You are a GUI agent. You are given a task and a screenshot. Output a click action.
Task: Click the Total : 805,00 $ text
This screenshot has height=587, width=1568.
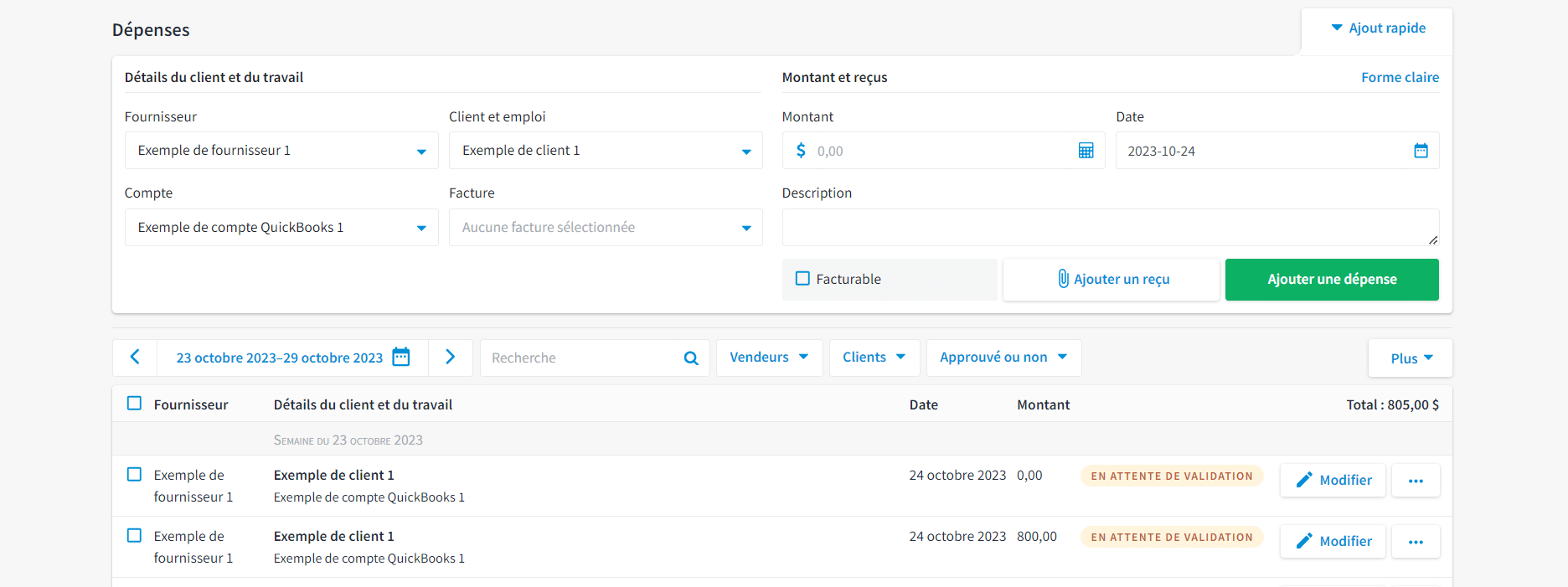1392,404
